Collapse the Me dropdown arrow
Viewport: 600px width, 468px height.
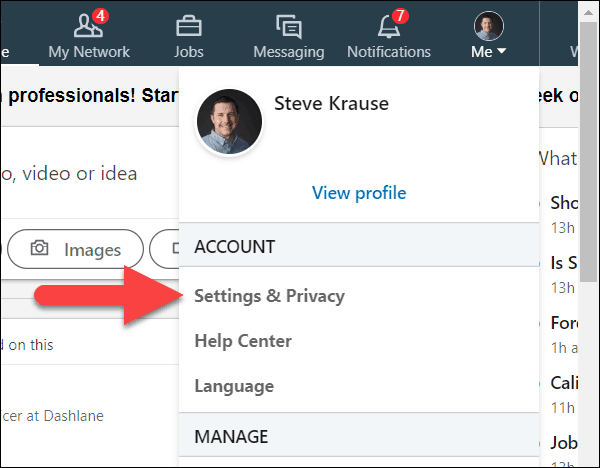pyautogui.click(x=501, y=51)
